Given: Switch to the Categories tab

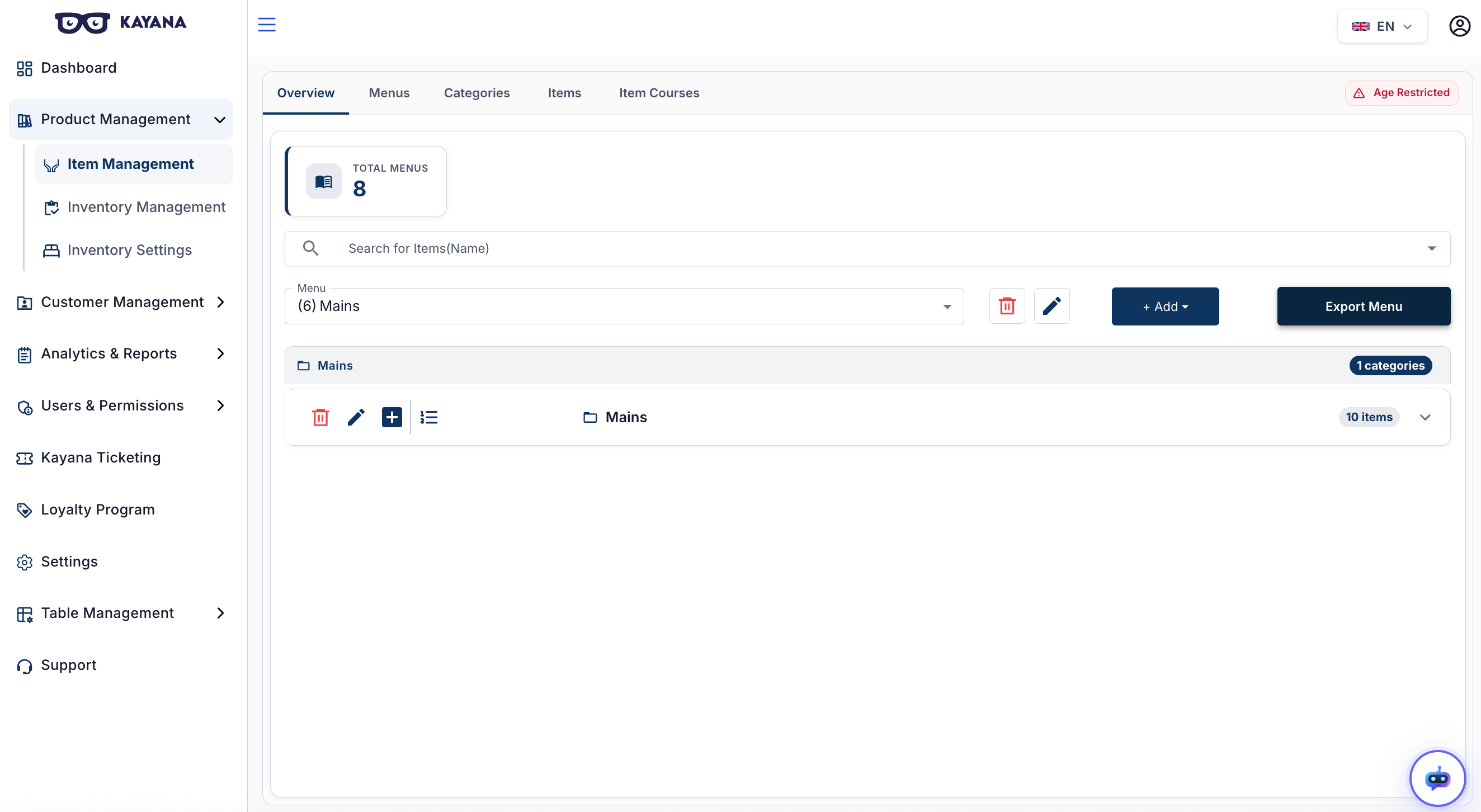Looking at the screenshot, I should click(477, 92).
